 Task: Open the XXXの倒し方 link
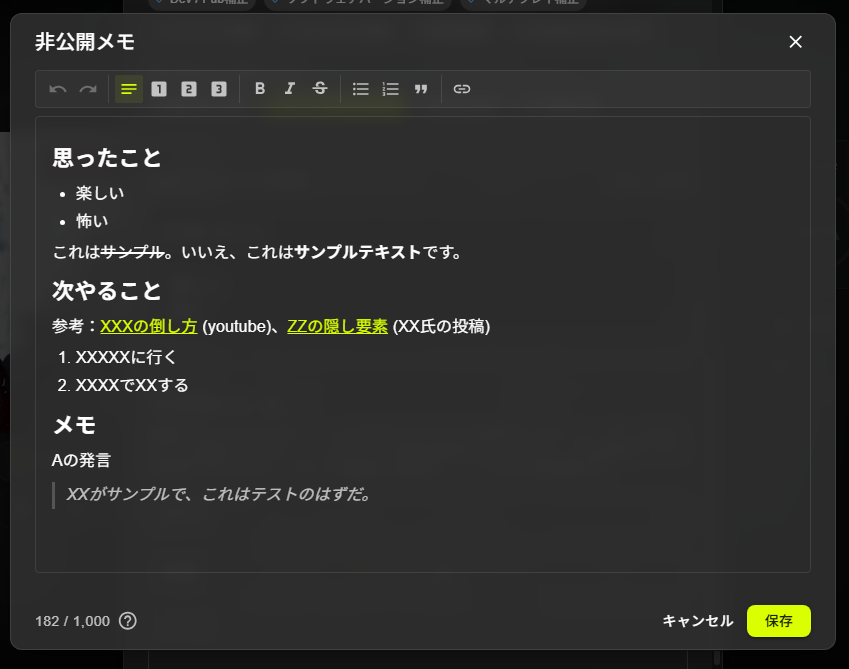click(x=149, y=326)
